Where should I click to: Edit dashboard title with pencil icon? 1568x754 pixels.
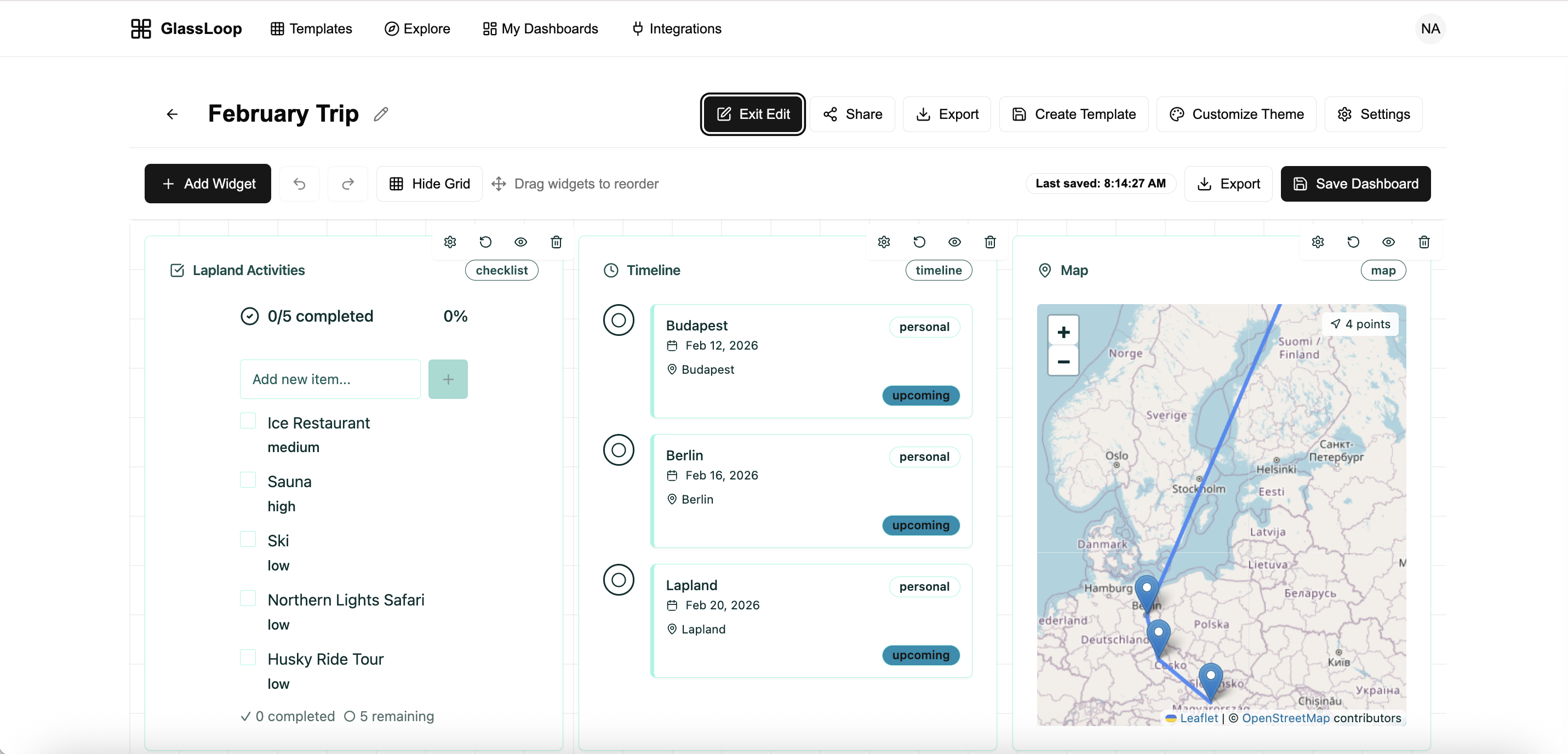click(381, 114)
